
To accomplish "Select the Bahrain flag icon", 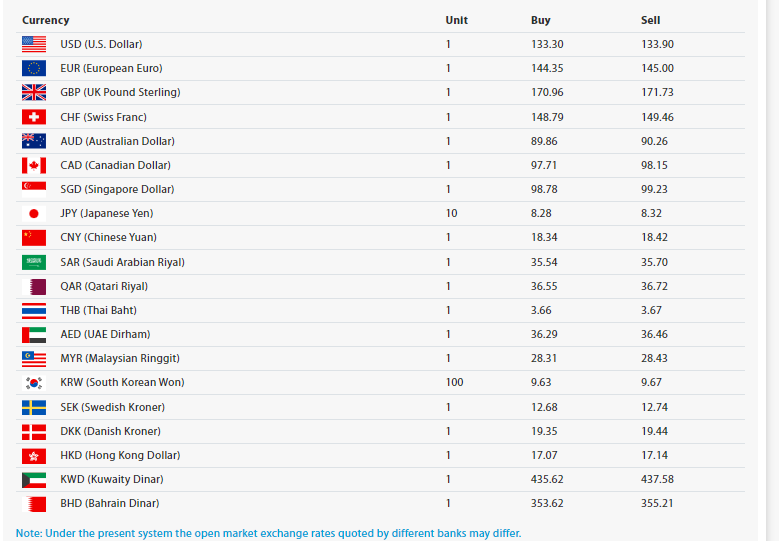I will click(34, 504).
